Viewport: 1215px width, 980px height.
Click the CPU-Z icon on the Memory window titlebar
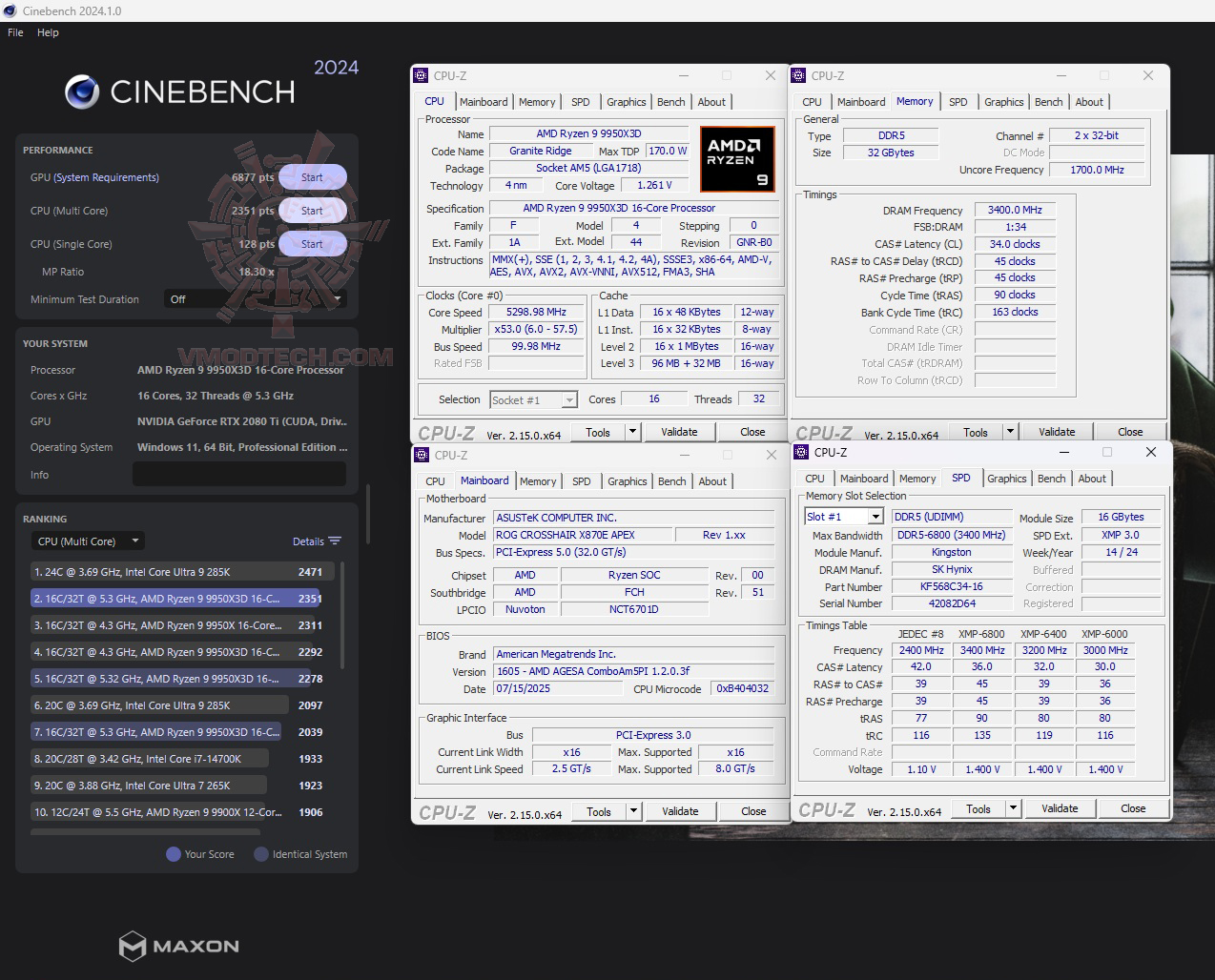[x=797, y=75]
